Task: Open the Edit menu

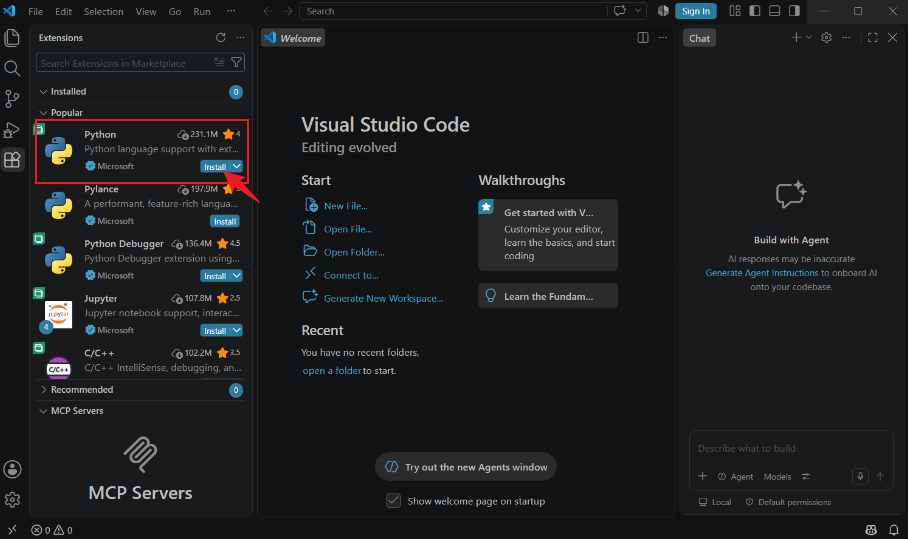Action: click(63, 11)
